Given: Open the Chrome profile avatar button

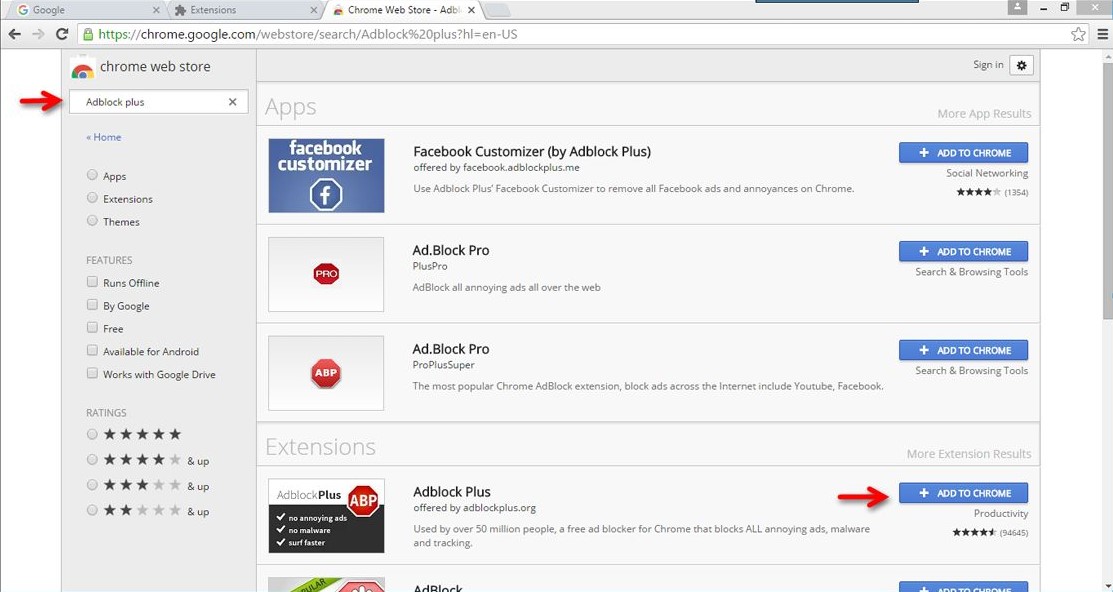Looking at the screenshot, I should [x=1017, y=7].
